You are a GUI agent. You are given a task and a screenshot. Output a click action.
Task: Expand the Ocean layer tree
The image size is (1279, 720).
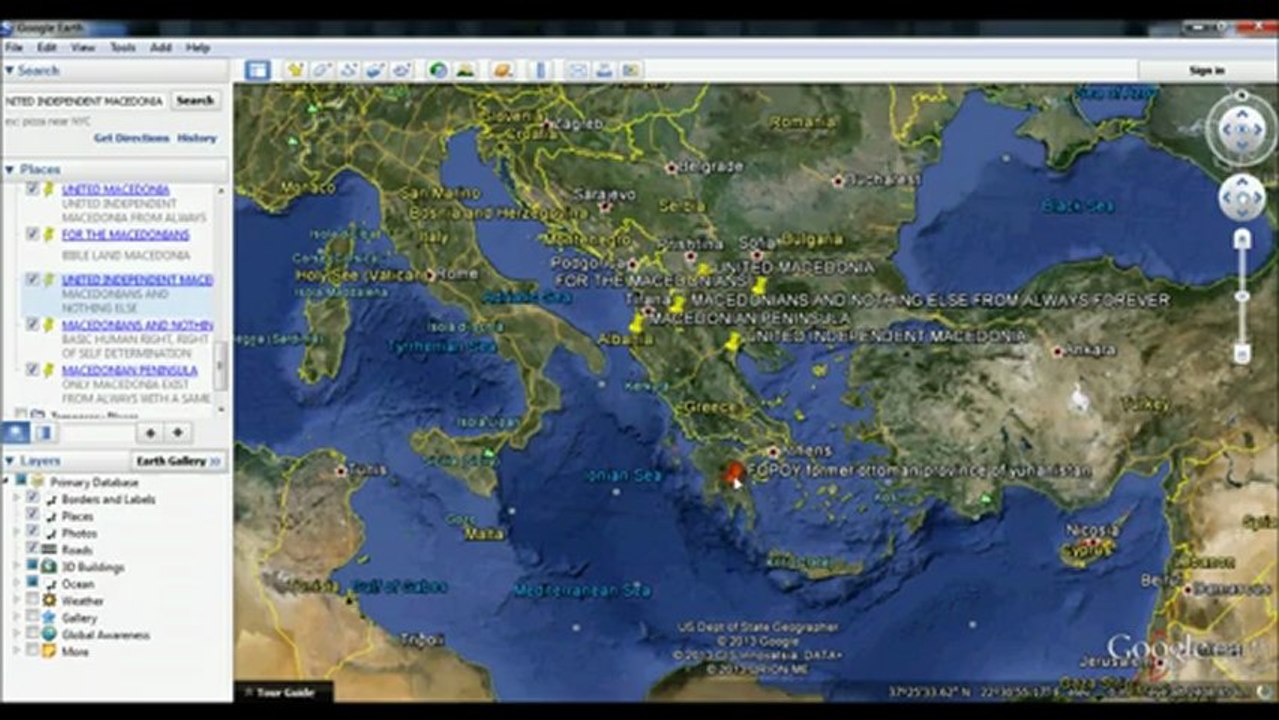point(17,583)
